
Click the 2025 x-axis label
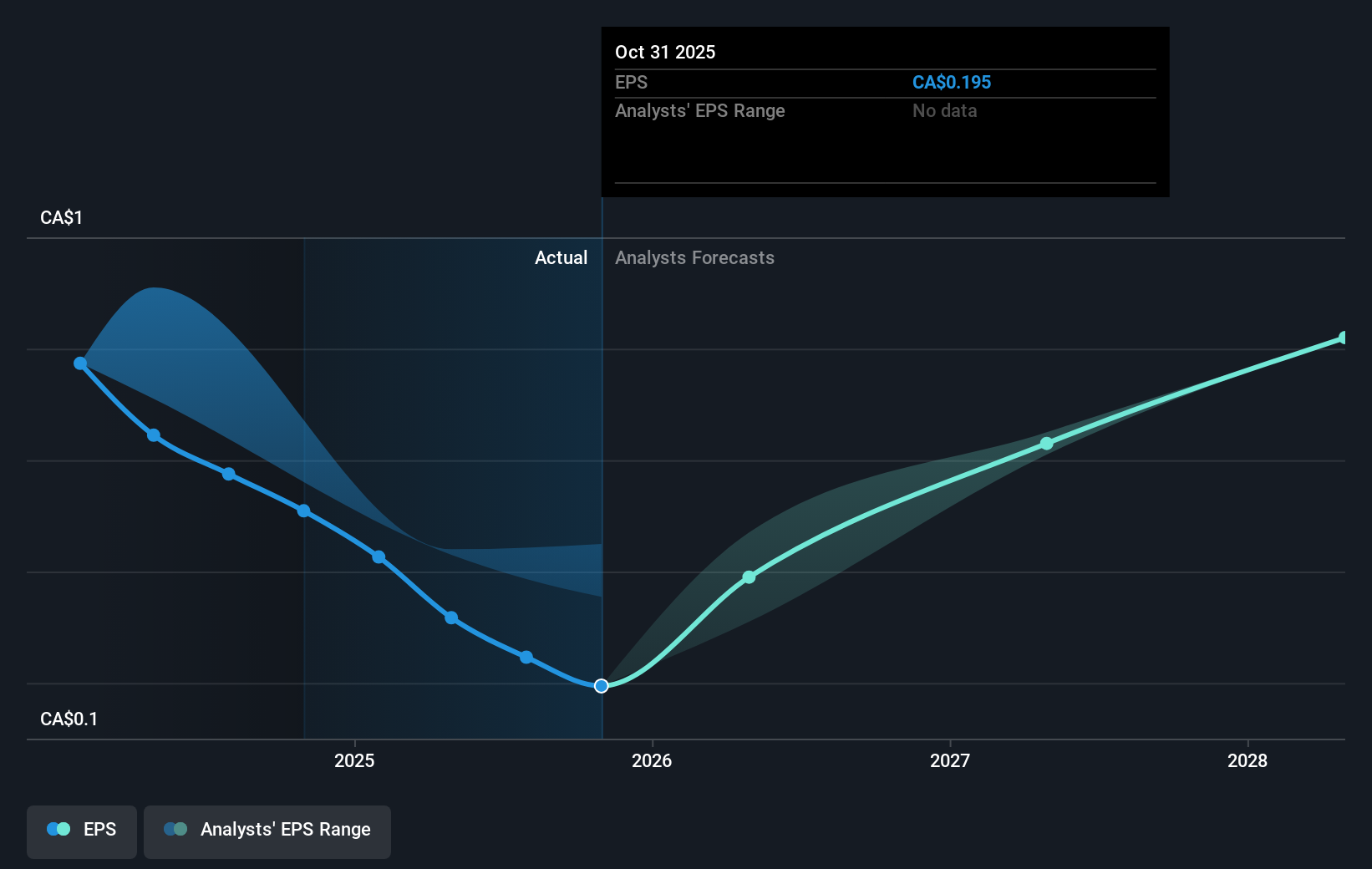pos(354,760)
